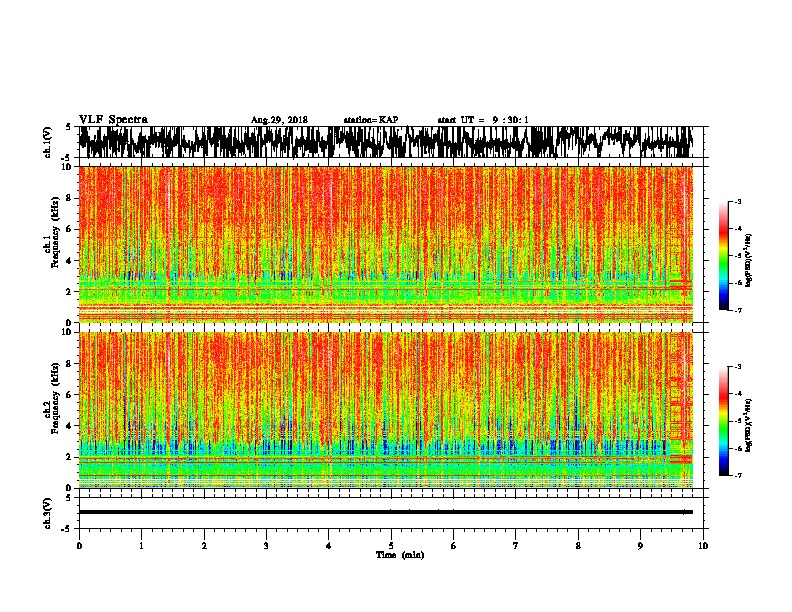The width and height of the screenshot is (792, 612).
Task: Click the '5' tick on ch.1(V) axis
Action: click(68, 127)
